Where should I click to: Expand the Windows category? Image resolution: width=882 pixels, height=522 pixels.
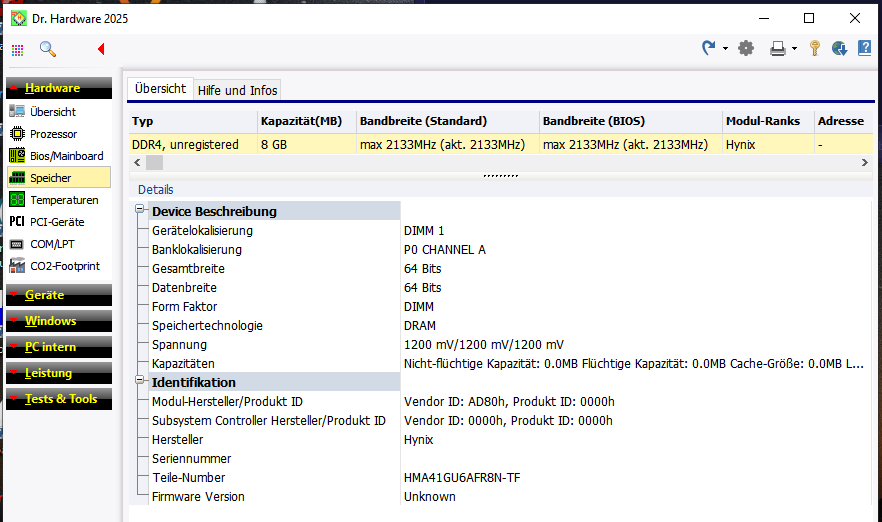(x=59, y=321)
